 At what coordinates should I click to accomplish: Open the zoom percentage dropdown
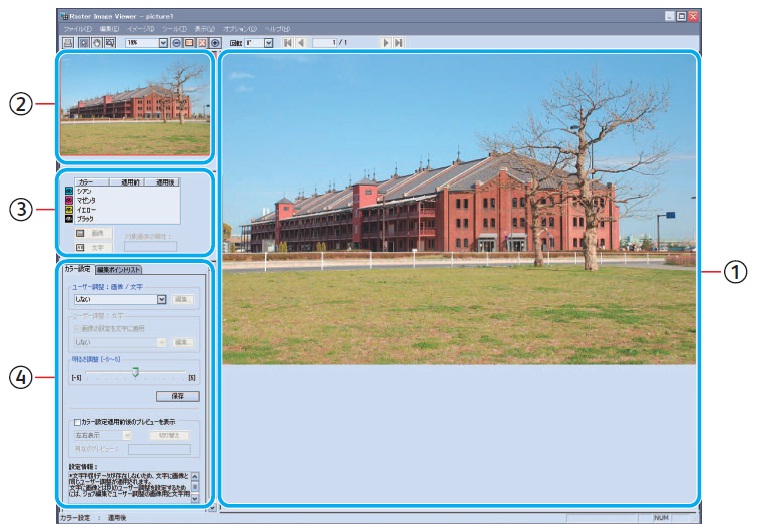click(x=163, y=44)
